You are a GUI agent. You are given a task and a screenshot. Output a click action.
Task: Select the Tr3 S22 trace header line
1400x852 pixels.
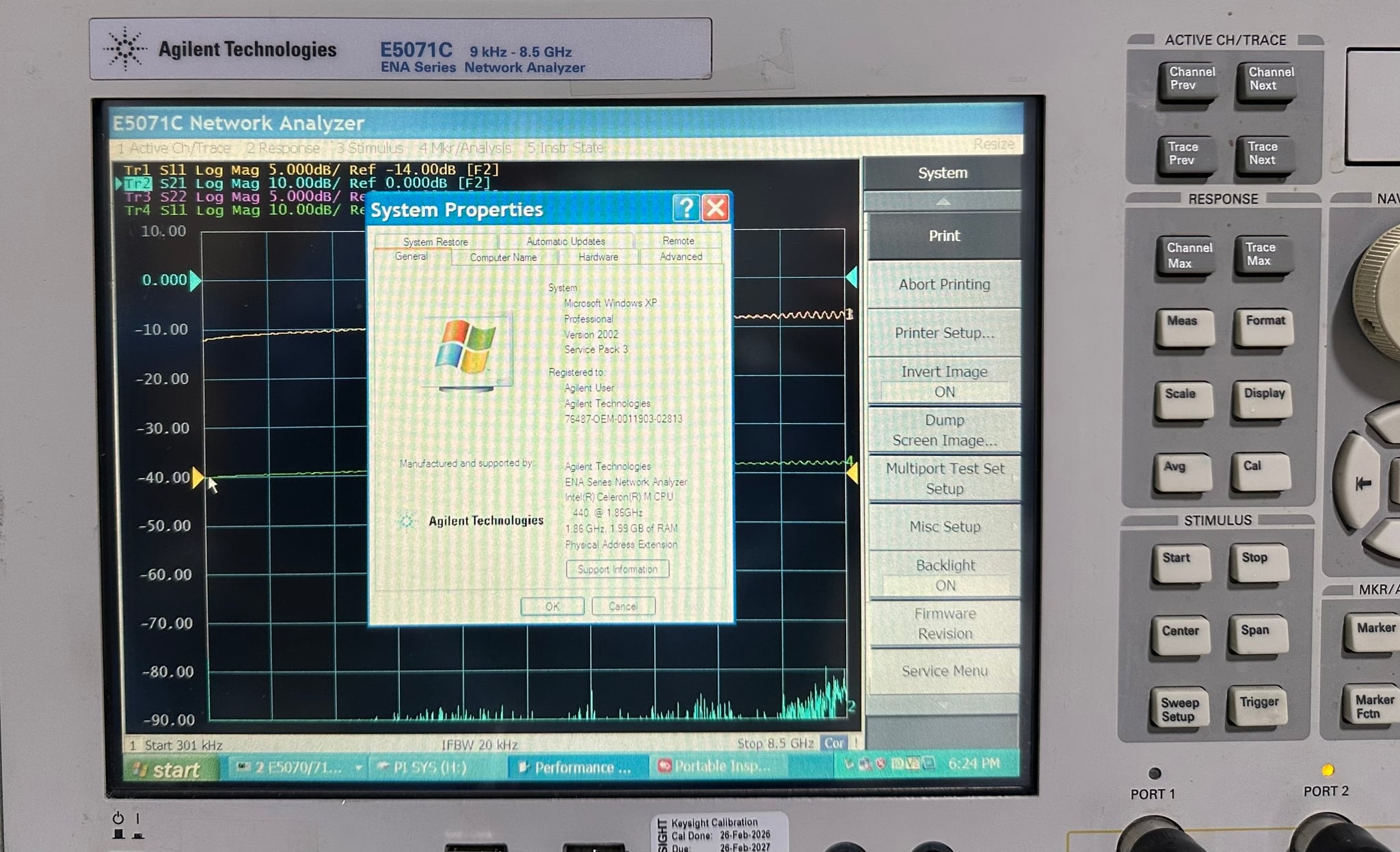coord(243,197)
